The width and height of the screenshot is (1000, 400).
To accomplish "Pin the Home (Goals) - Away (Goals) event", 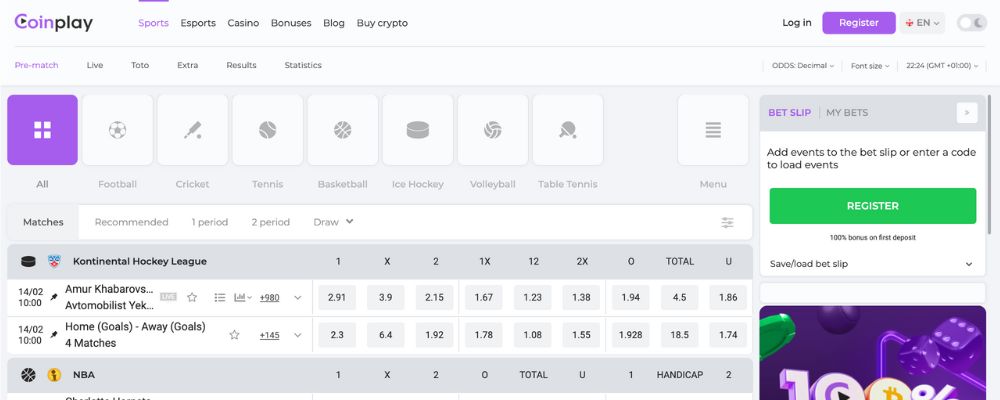I will pos(54,335).
